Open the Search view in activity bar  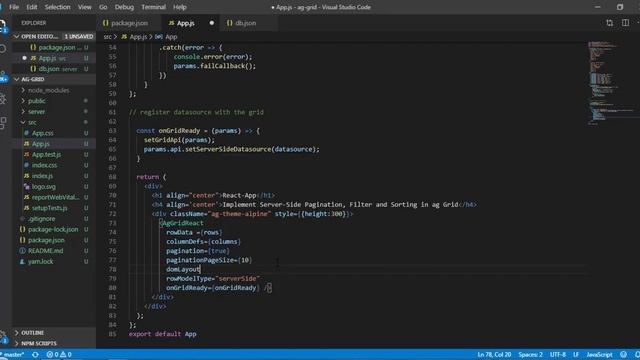click(3, 49)
